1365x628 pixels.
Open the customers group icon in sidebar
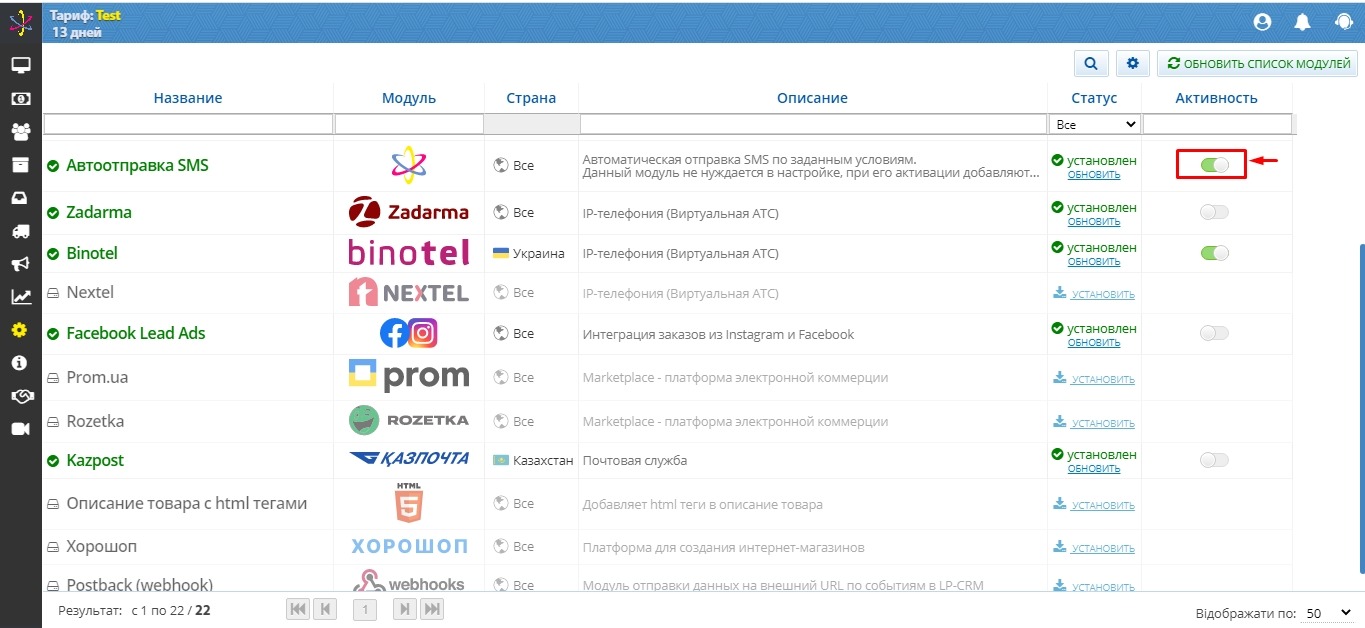(20, 132)
